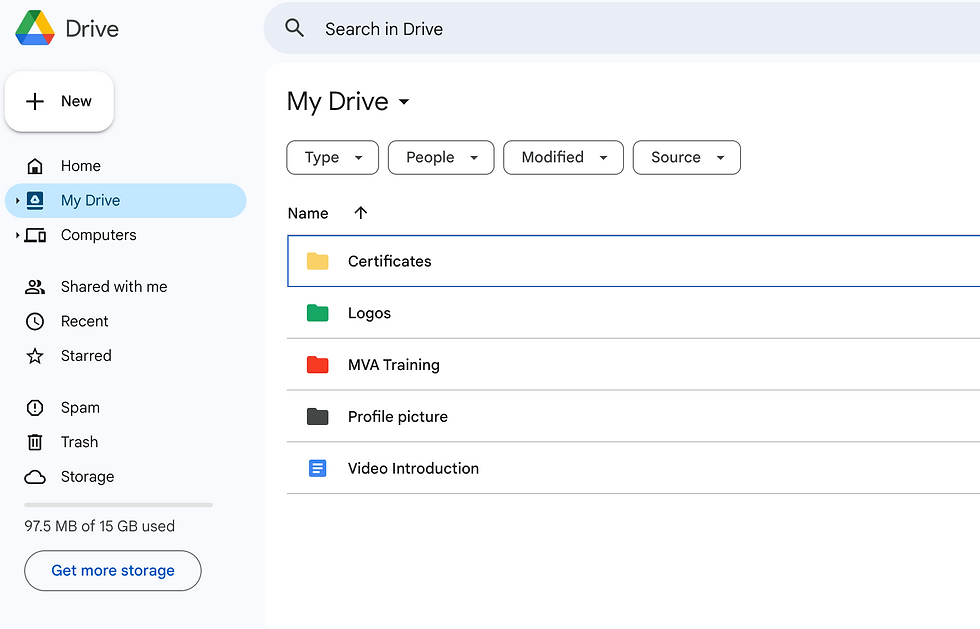The height and width of the screenshot is (629, 980).
Task: Go to Shared with me
Action: tap(113, 287)
